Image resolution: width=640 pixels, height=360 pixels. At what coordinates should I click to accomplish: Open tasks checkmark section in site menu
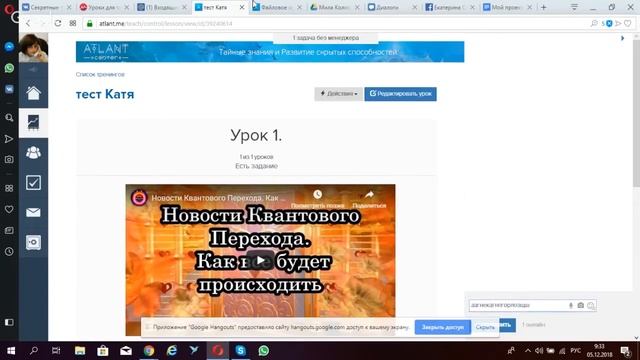coord(33,182)
